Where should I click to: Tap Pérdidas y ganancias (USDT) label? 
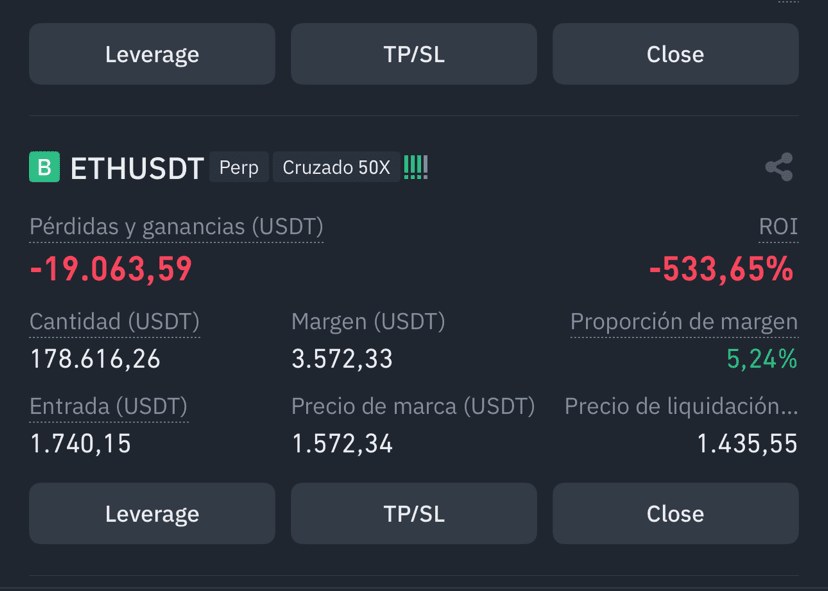pos(176,227)
